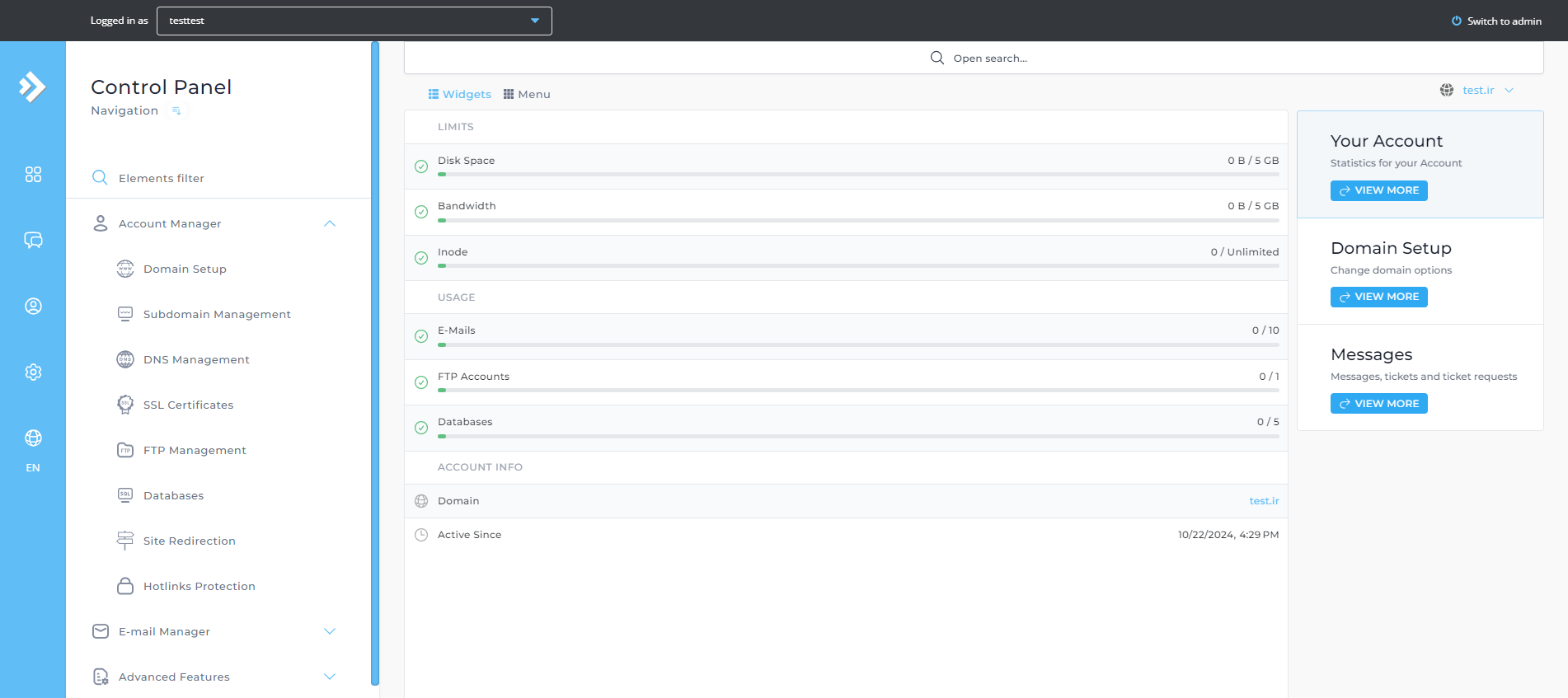Open the settings gear icon in left rail
The image size is (1568, 698).
pyautogui.click(x=33, y=372)
